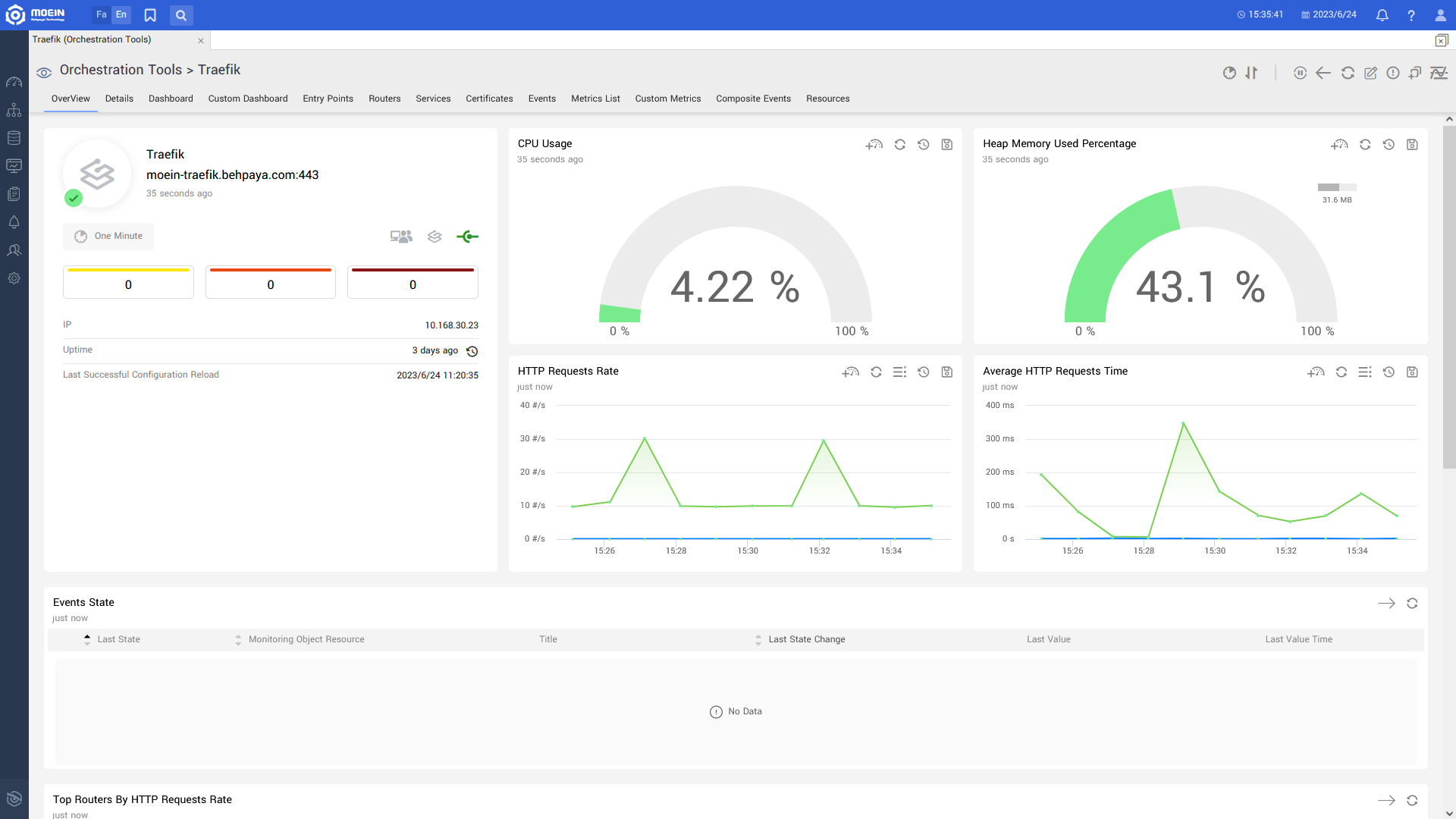The height and width of the screenshot is (819, 1456).
Task: Open history of CPU Usage widget
Action: click(923, 144)
